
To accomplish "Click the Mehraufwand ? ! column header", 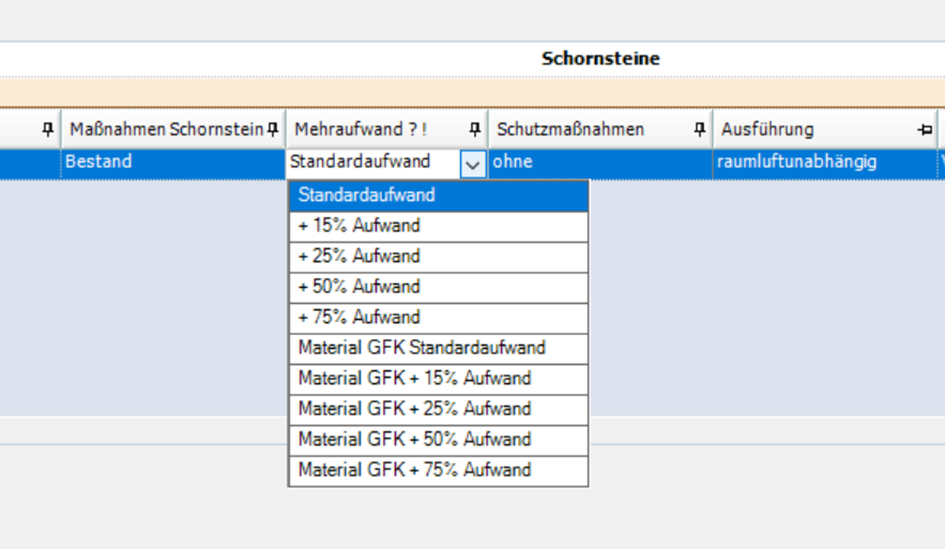I will [387, 129].
